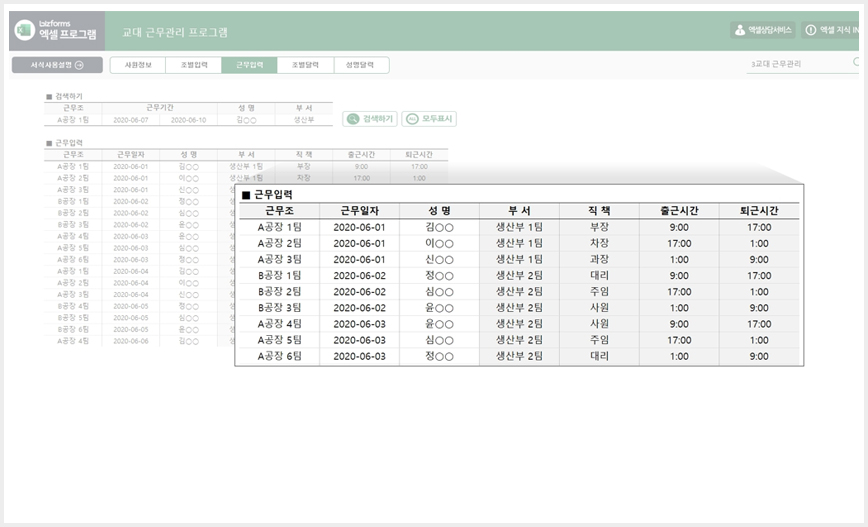
Task: Go to the 조별달력 tab
Action: (305, 65)
